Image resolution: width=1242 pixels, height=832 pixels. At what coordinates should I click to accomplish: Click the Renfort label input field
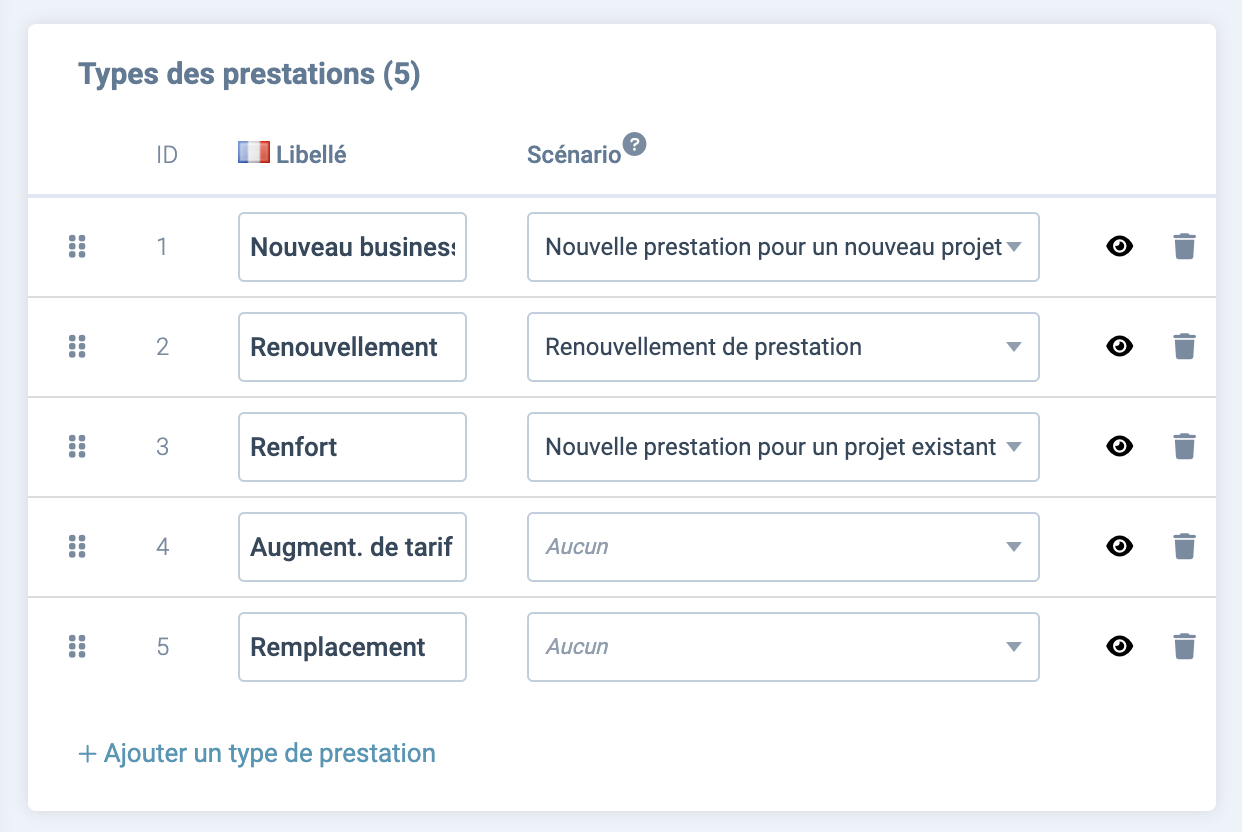point(352,447)
